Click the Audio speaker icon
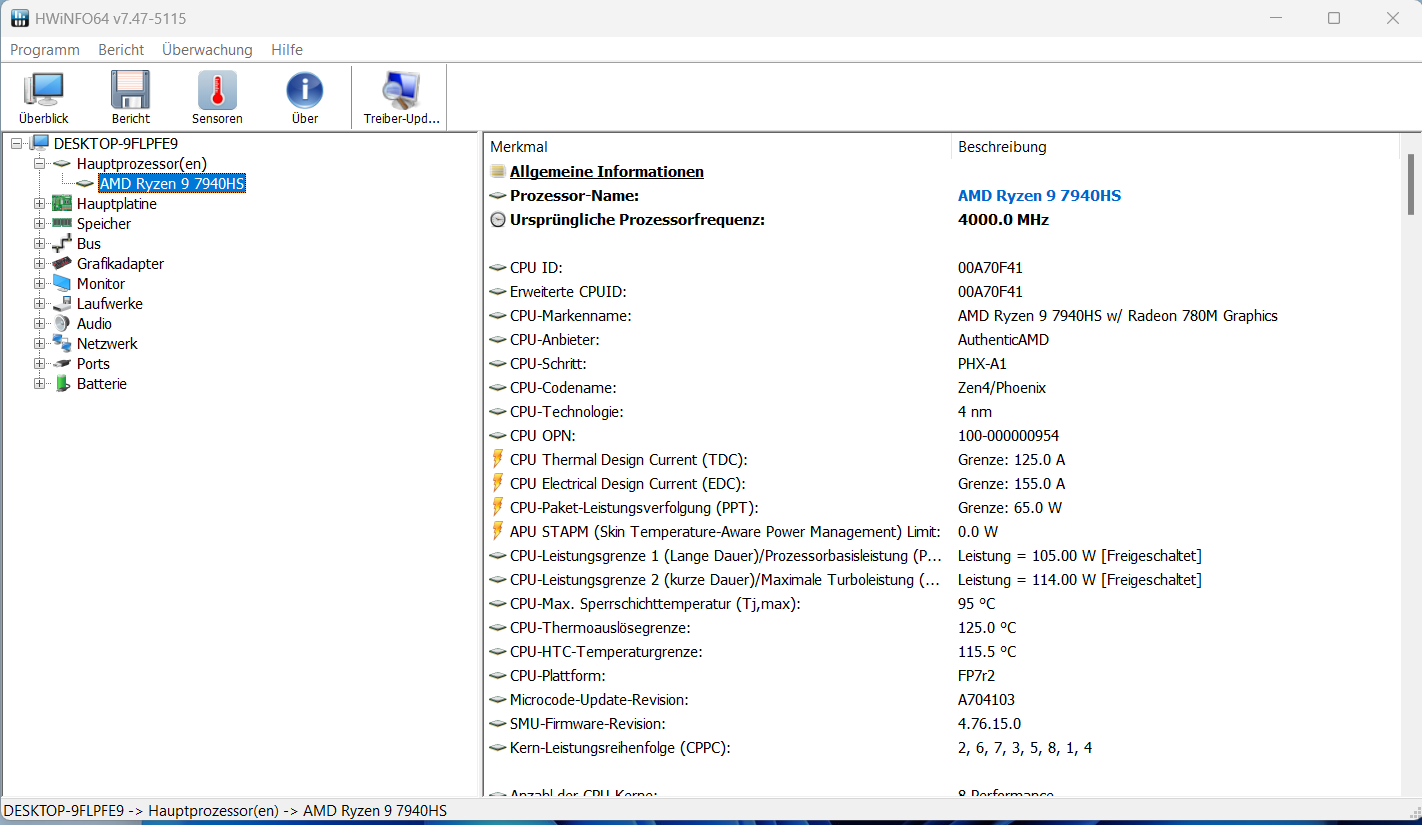The height and width of the screenshot is (825, 1422). 62,323
